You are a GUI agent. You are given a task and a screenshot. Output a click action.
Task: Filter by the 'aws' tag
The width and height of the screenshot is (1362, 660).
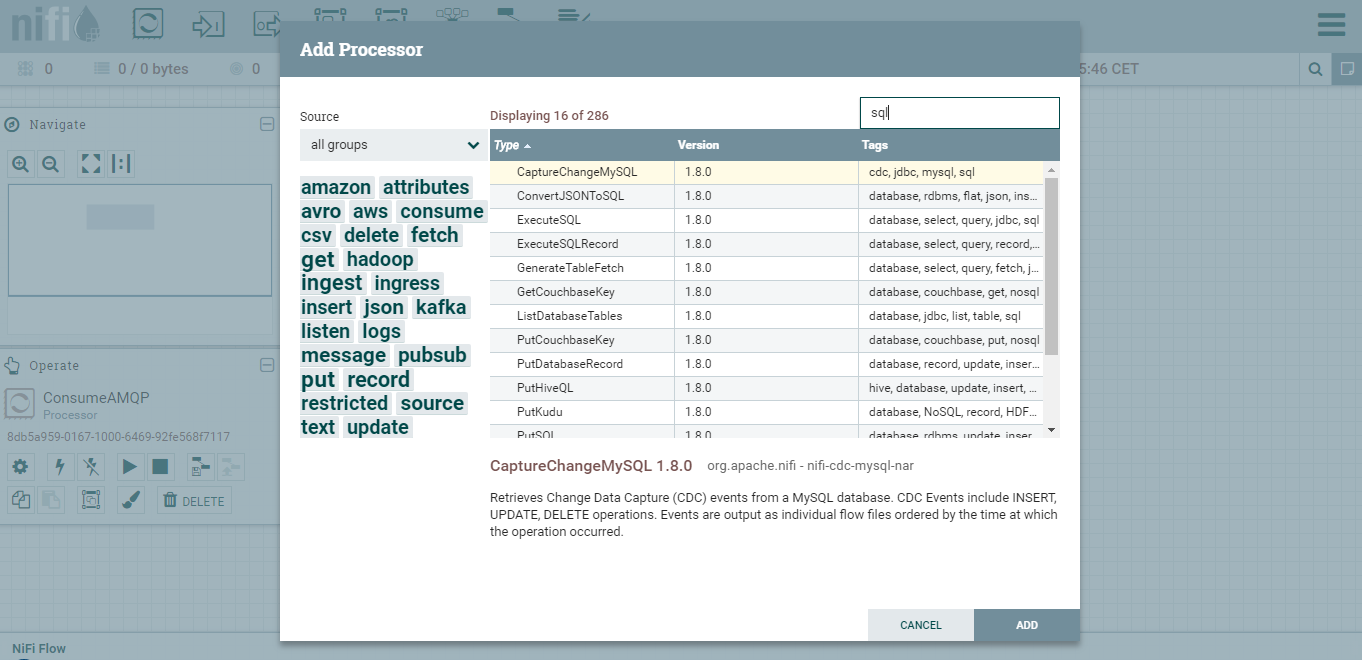click(370, 211)
